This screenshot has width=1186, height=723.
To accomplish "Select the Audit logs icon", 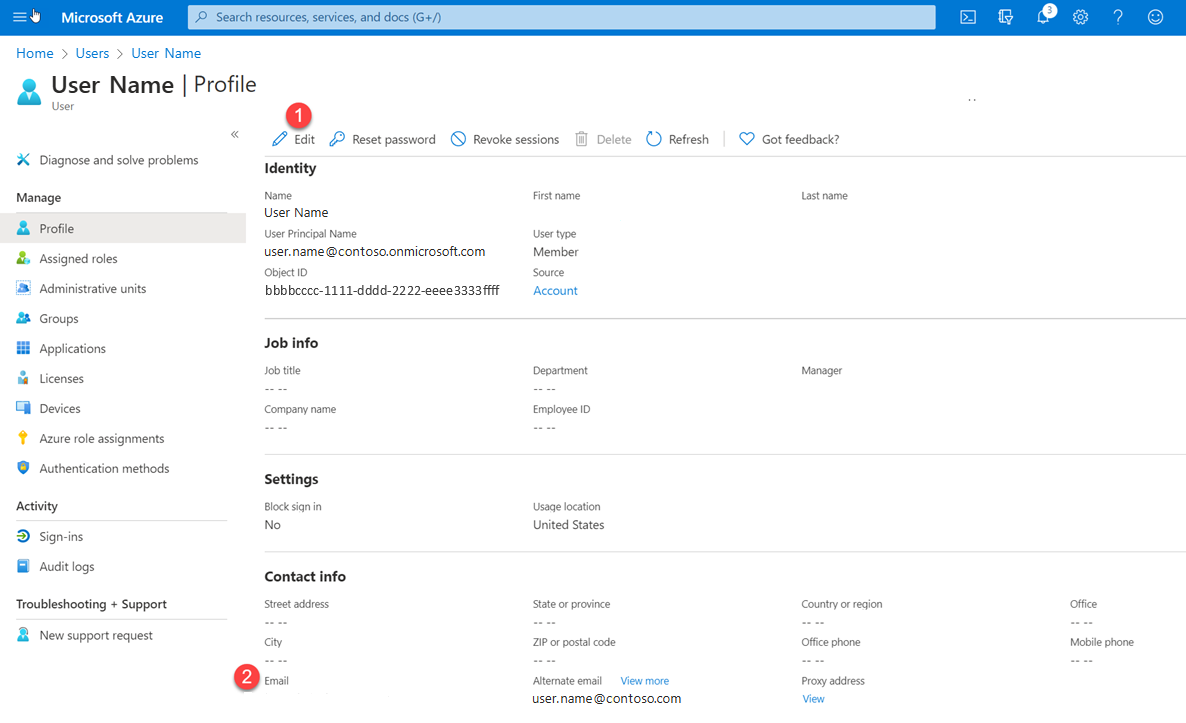I will (24, 566).
